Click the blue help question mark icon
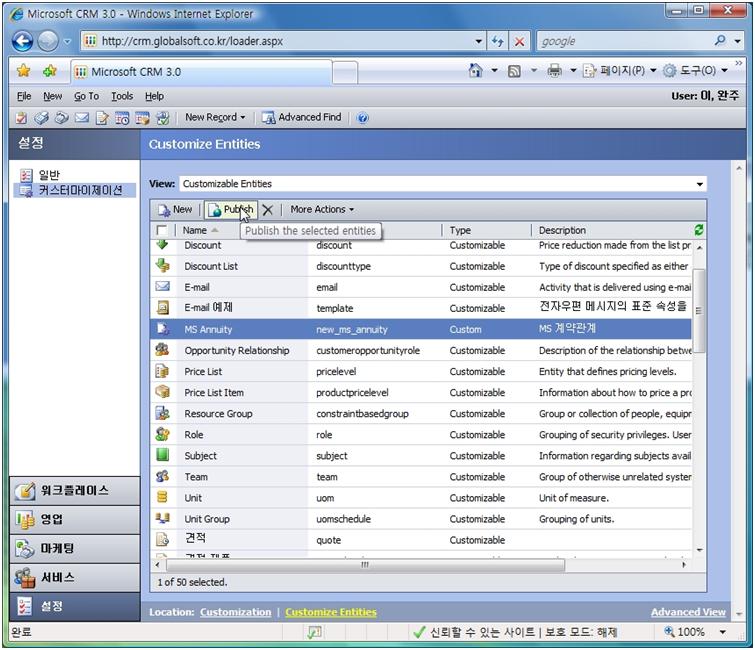This screenshot has width=755, height=650. point(363,117)
